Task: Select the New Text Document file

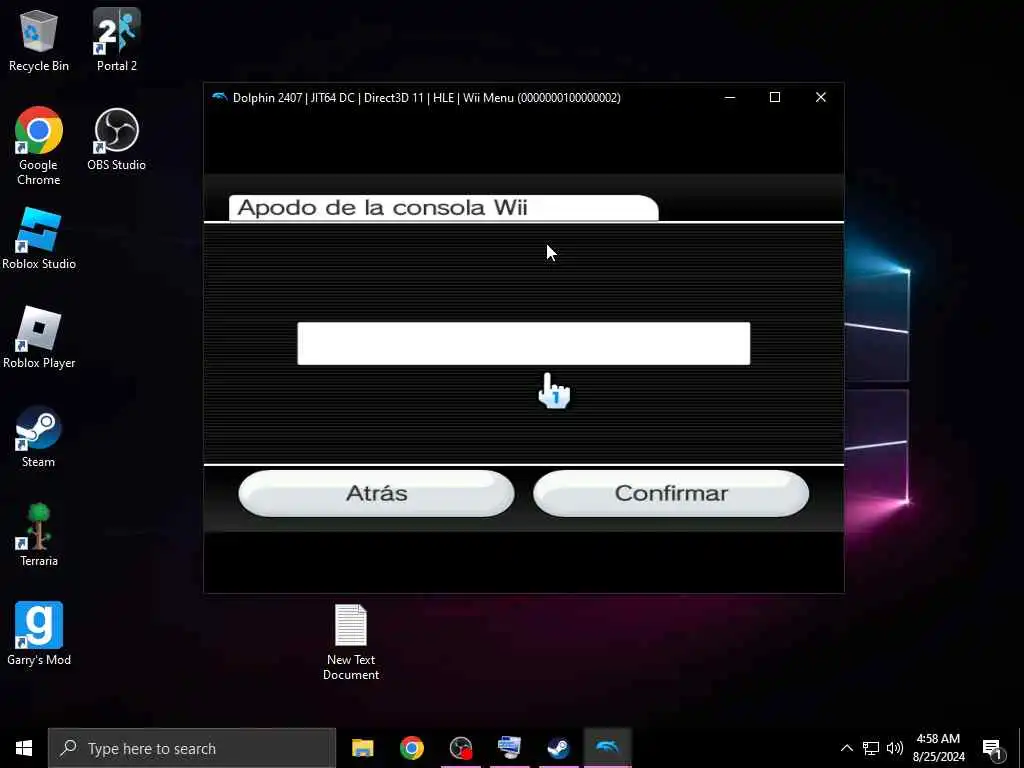Action: [351, 643]
